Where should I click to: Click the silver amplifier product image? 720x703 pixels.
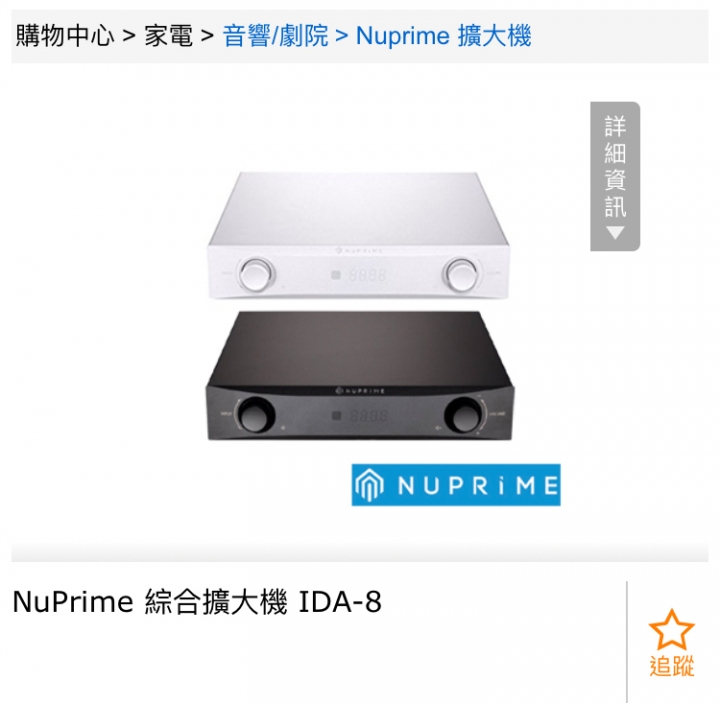[359, 236]
